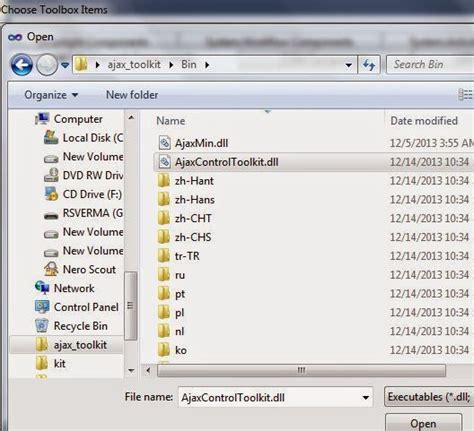Focus the Search Bin field

(430, 64)
